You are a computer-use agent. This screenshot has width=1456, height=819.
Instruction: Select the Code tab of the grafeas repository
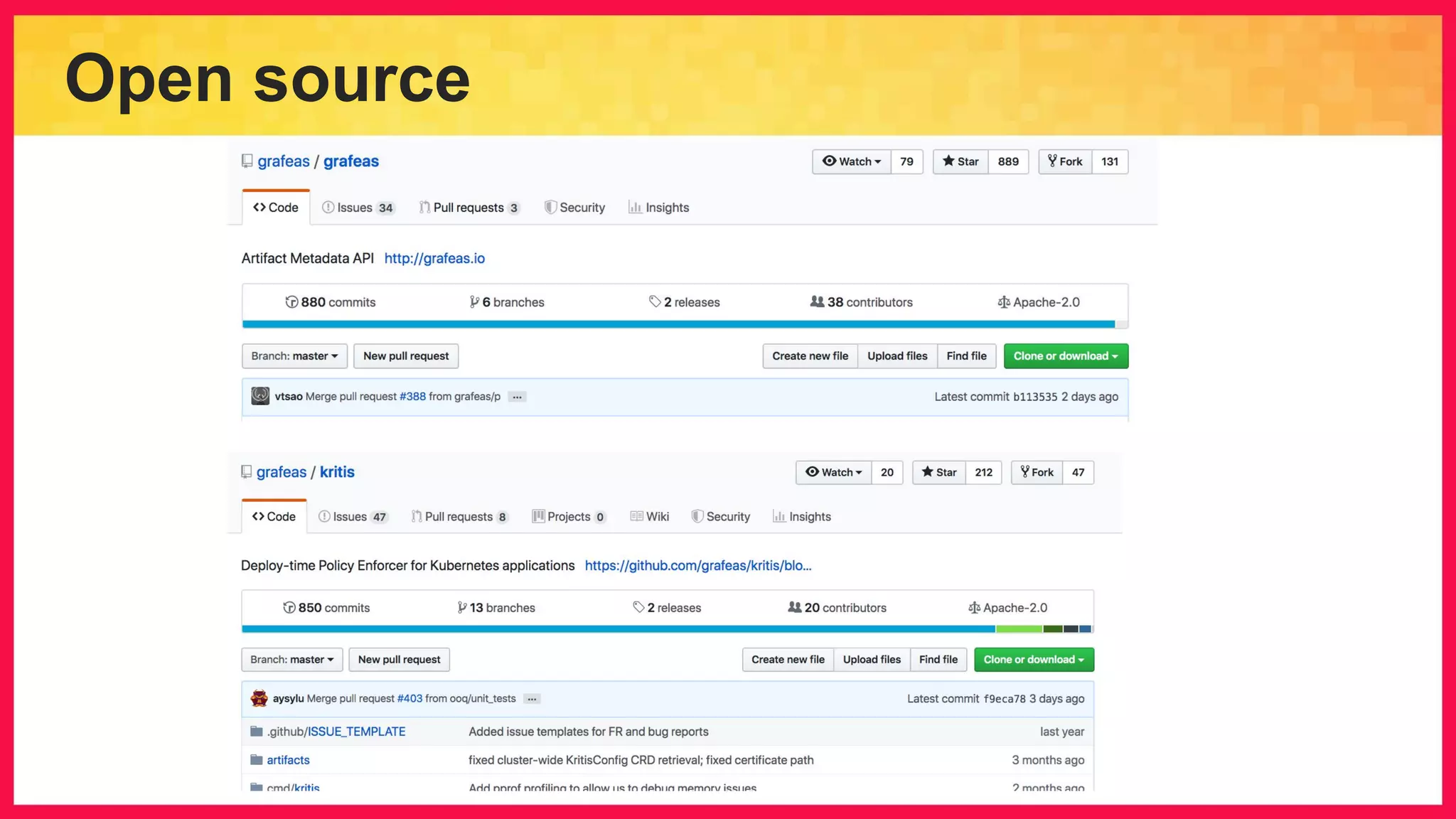[276, 208]
